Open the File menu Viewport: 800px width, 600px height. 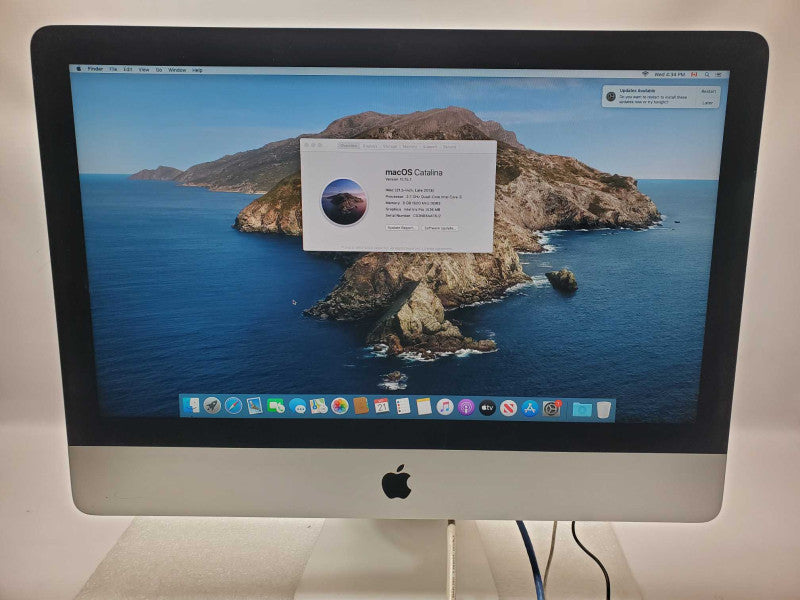click(113, 69)
